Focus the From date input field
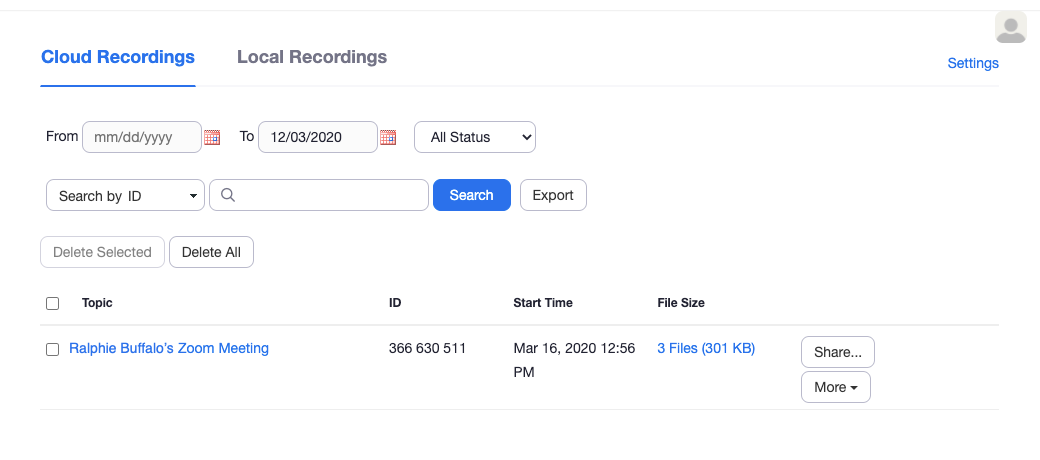The image size is (1040, 460). pyautogui.click(x=140, y=137)
